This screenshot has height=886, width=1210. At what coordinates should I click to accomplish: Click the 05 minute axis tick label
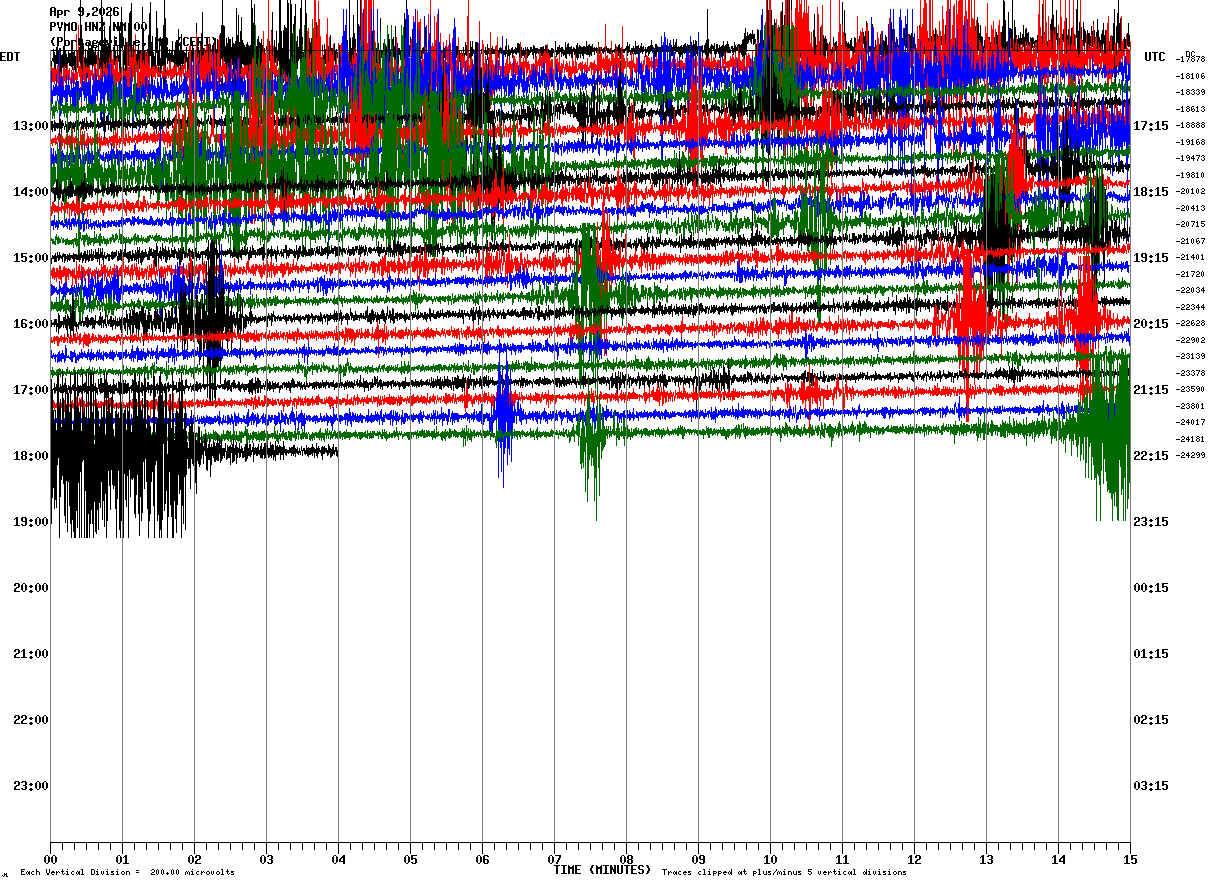coord(410,859)
